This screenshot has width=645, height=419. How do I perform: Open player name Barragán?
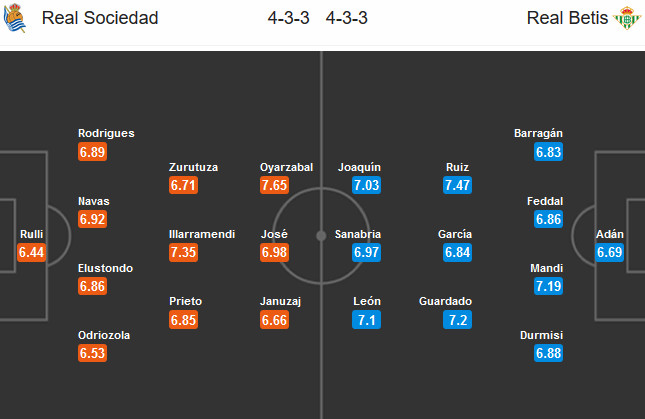pyautogui.click(x=538, y=134)
